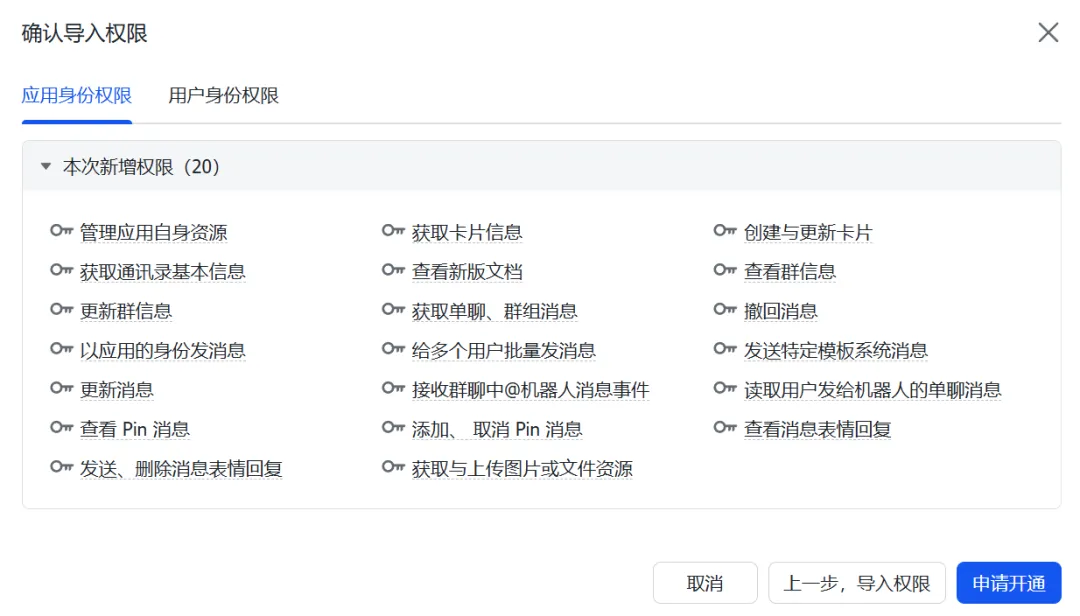The width and height of the screenshot is (1080, 616).
Task: Open 创建与更新卡片 permission text
Action: point(808,232)
